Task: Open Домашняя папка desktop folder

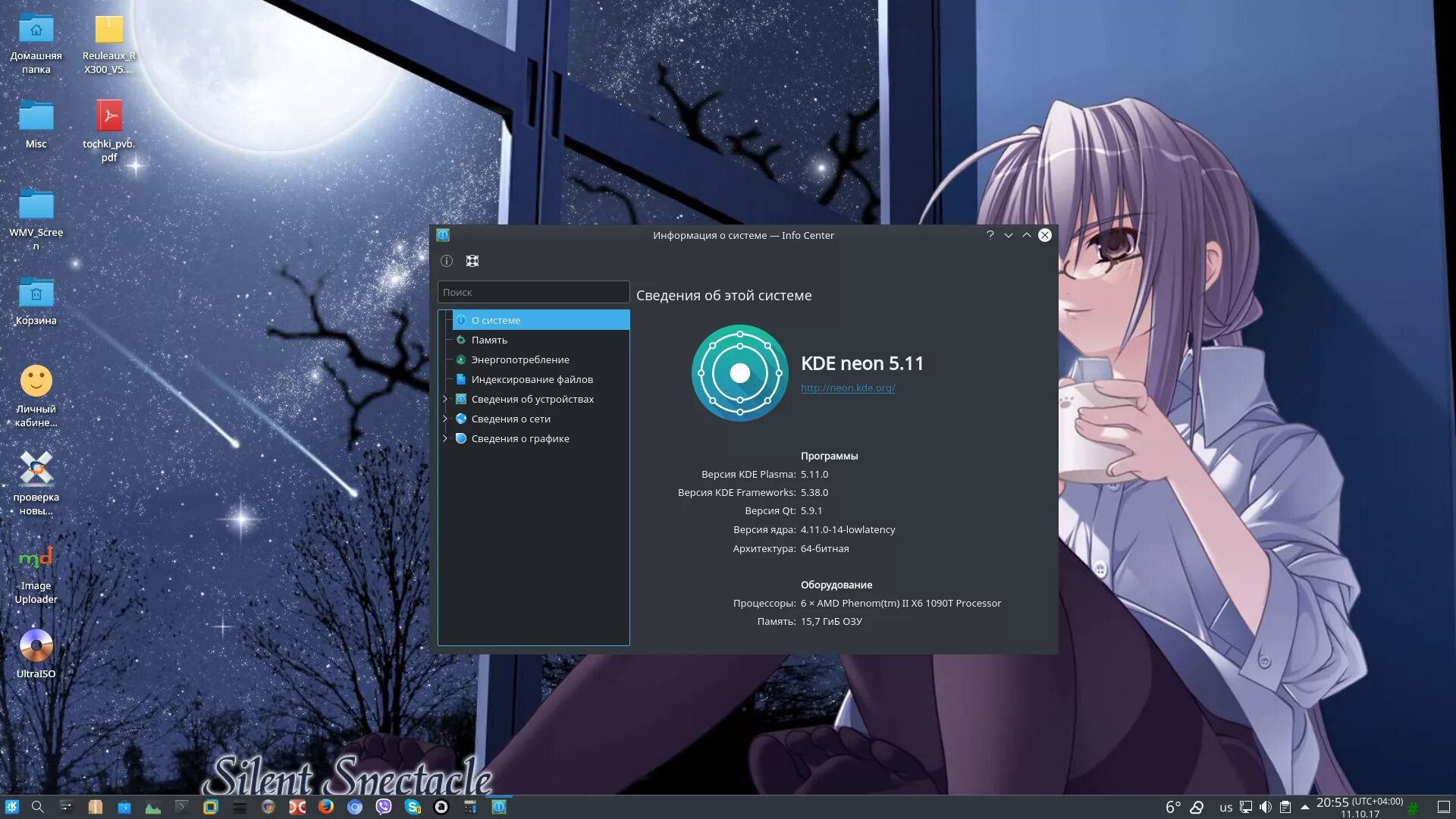Action: tap(36, 44)
